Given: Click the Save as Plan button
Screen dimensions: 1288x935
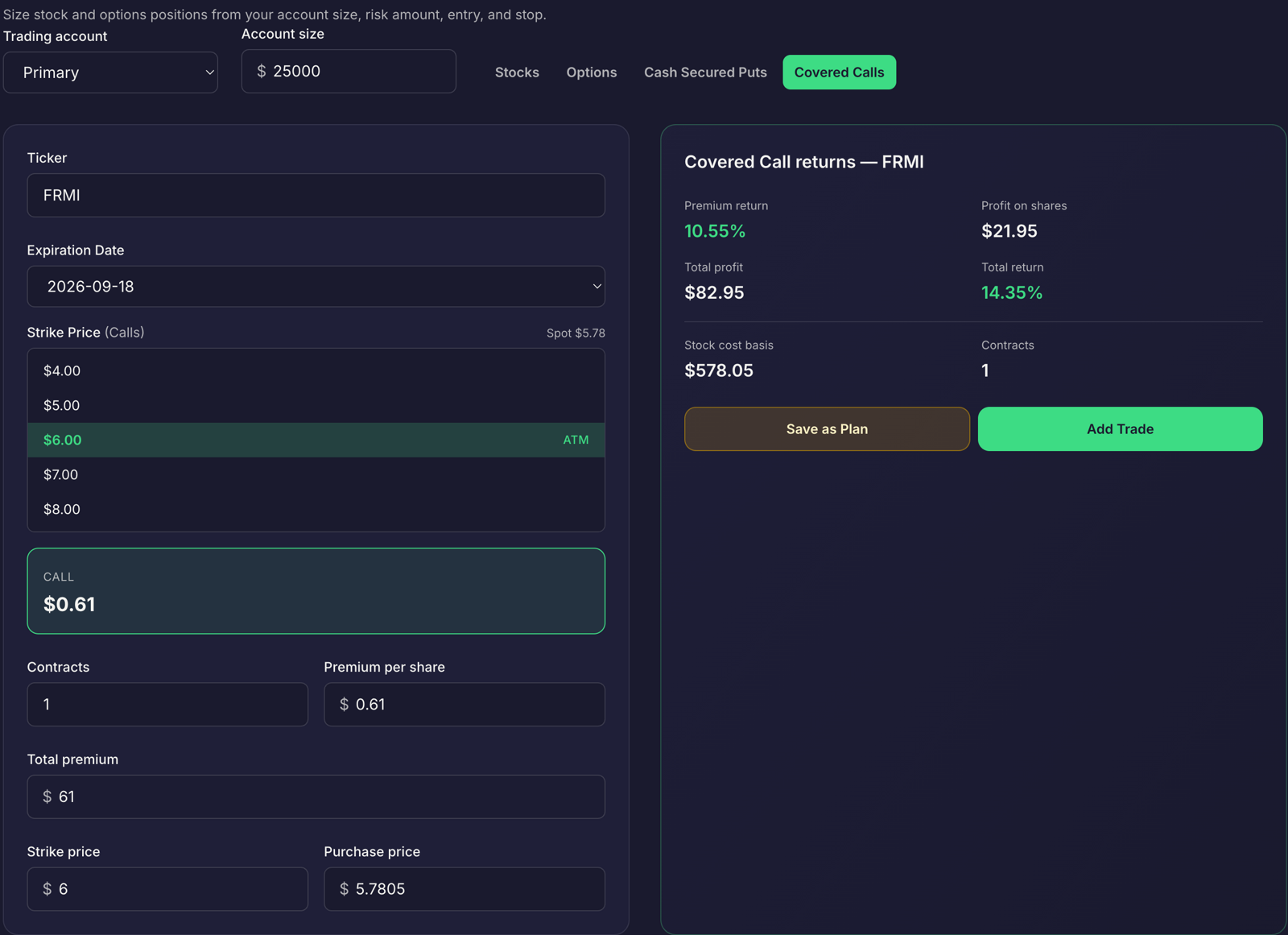Looking at the screenshot, I should [x=827, y=429].
